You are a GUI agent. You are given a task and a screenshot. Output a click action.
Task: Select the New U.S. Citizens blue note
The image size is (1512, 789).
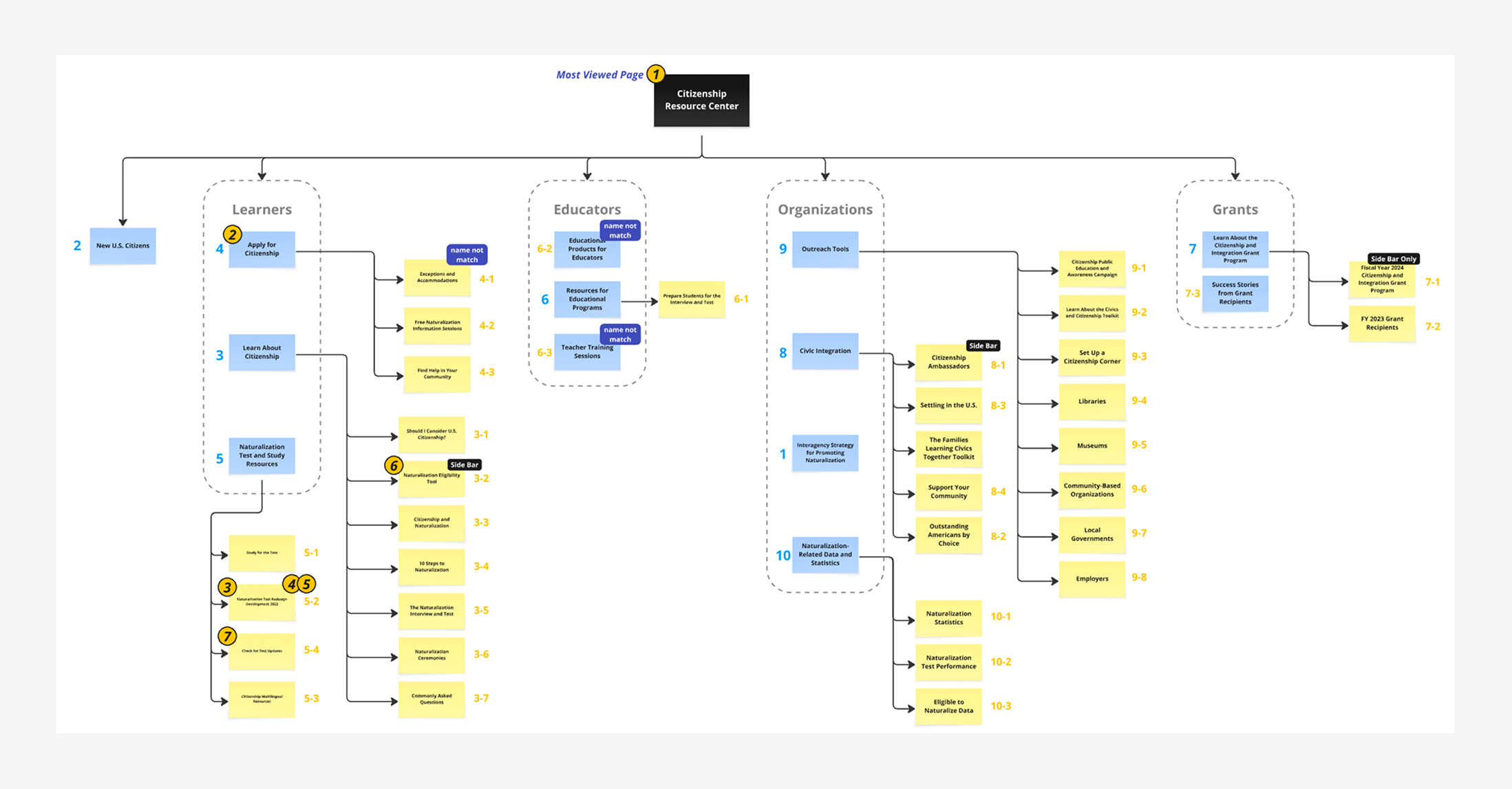tap(123, 246)
